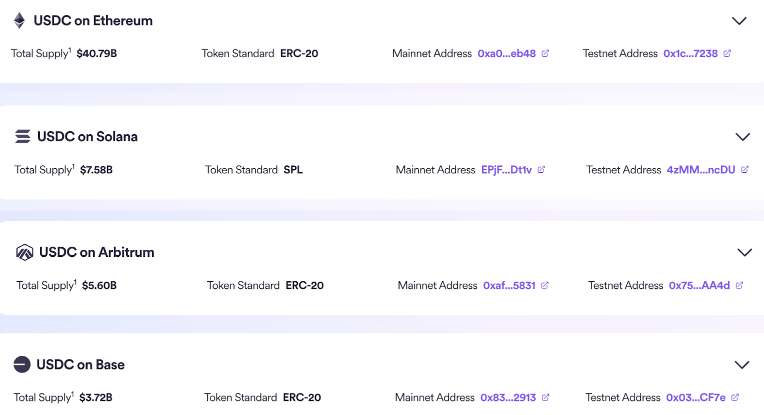Open Solana testnet address 4zMM...ncDU
Screen dimensions: 764x415
click(x=700, y=170)
